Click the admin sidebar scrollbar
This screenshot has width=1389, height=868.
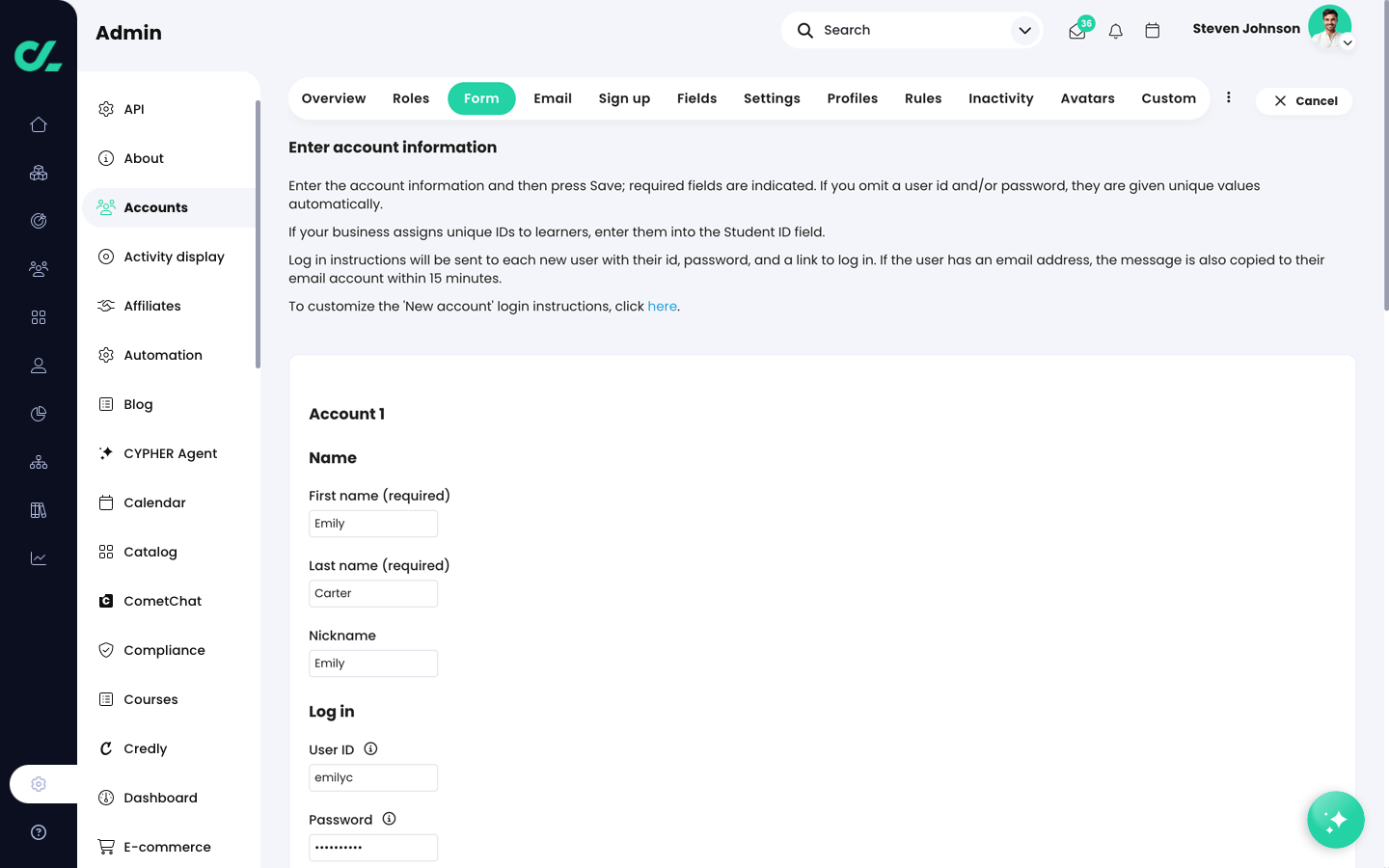pyautogui.click(x=258, y=233)
